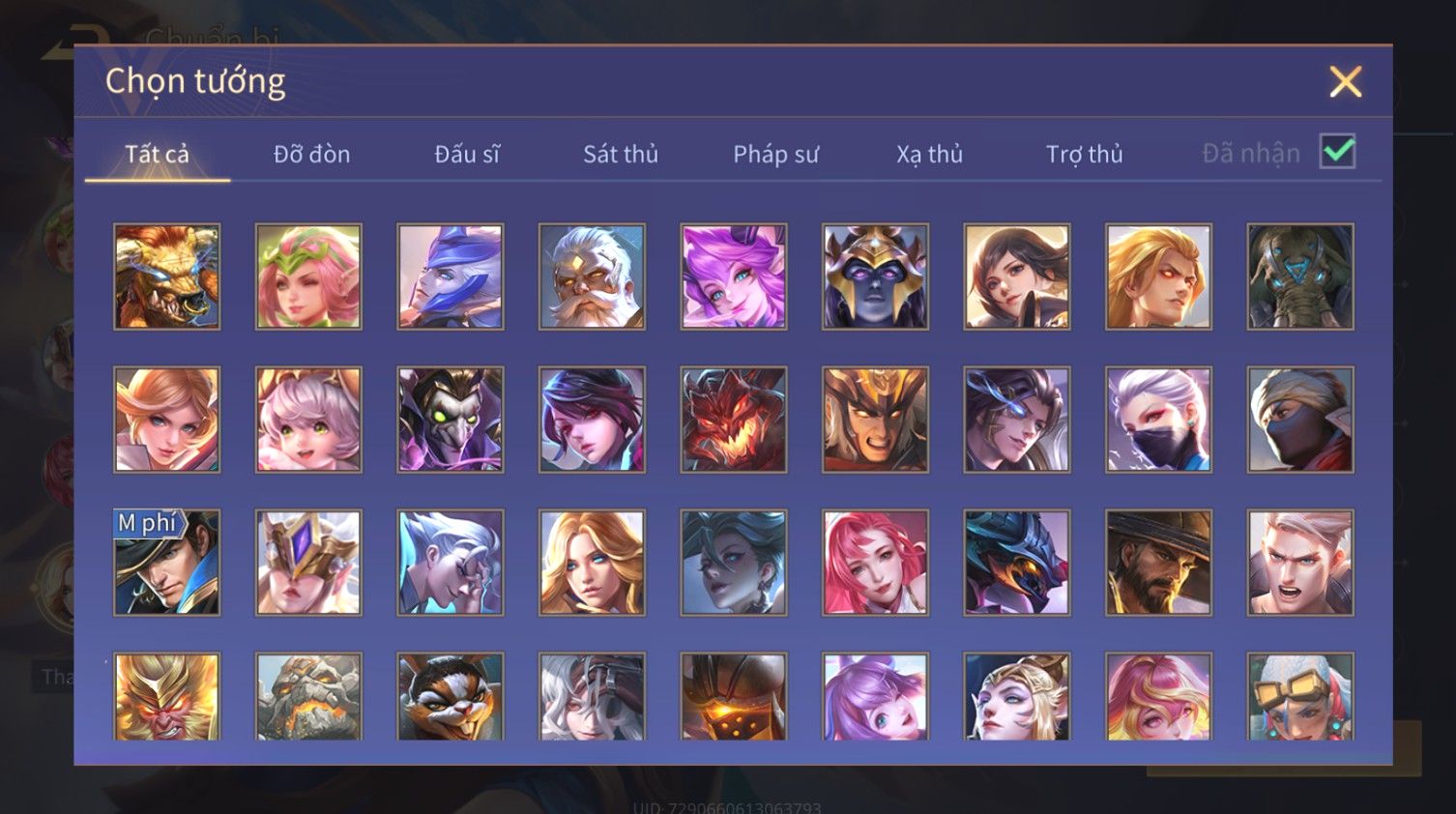Close the Chọn tướng dialog
1456x814 pixels.
coord(1345,82)
